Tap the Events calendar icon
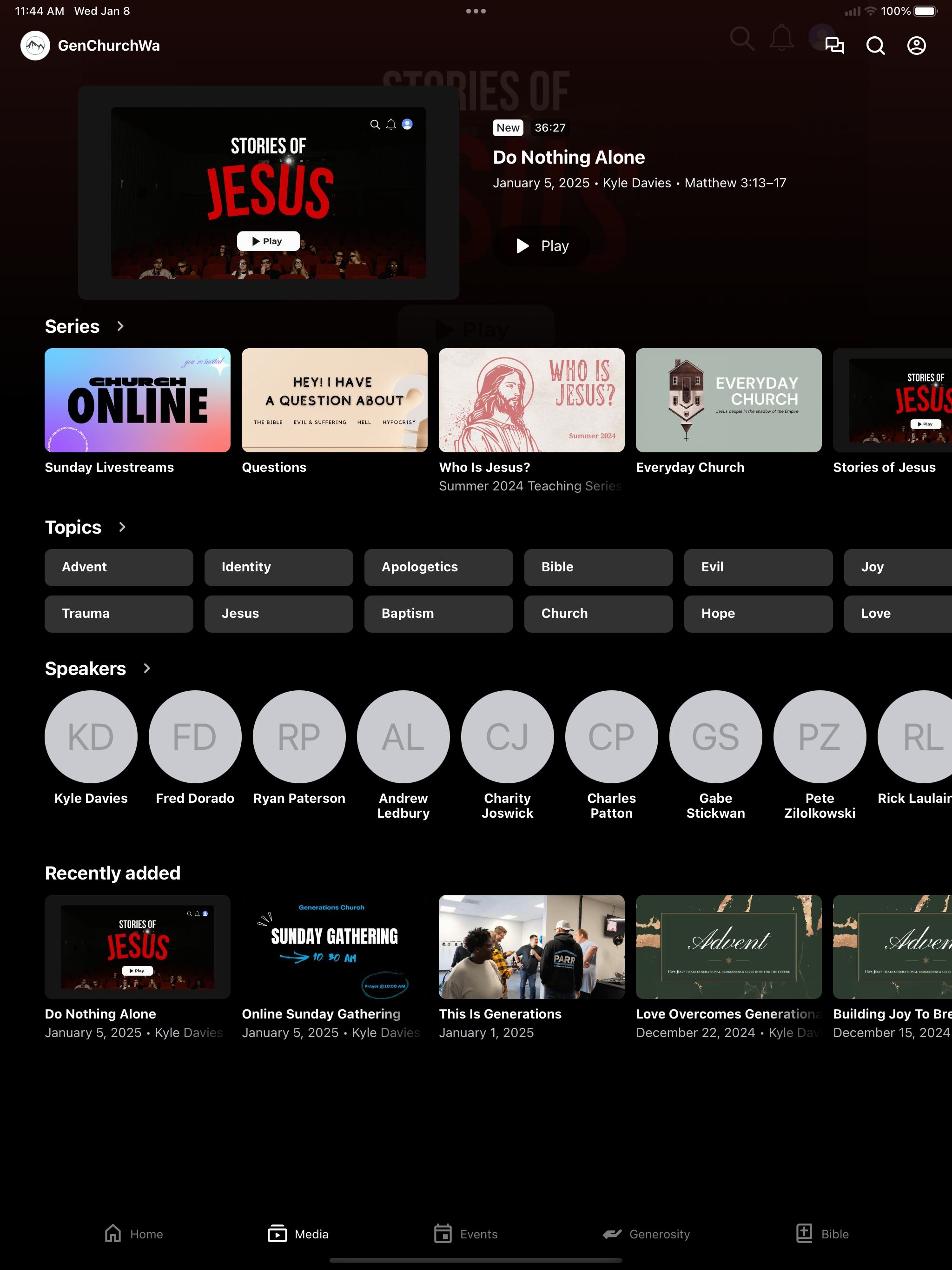 443,1233
